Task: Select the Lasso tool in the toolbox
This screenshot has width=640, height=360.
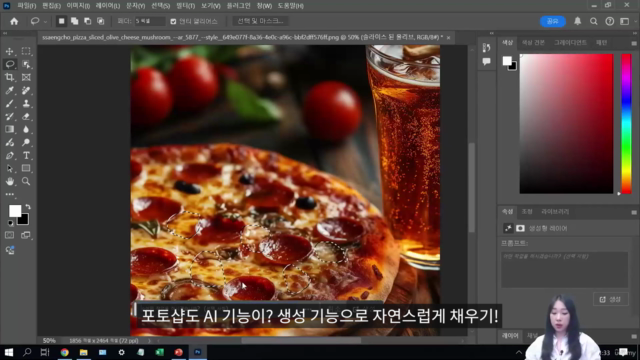Action: pyautogui.click(x=10, y=64)
